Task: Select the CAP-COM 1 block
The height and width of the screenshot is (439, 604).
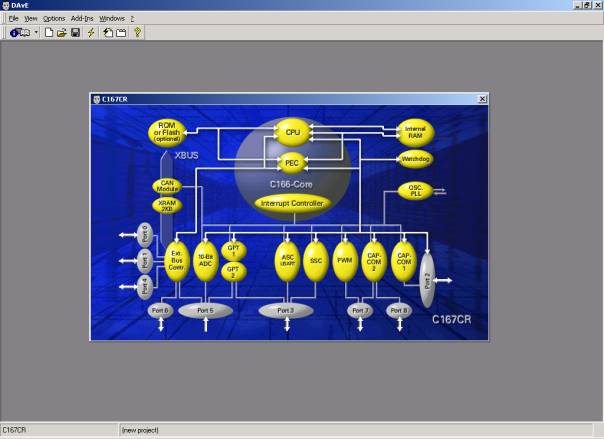Action: [404, 261]
